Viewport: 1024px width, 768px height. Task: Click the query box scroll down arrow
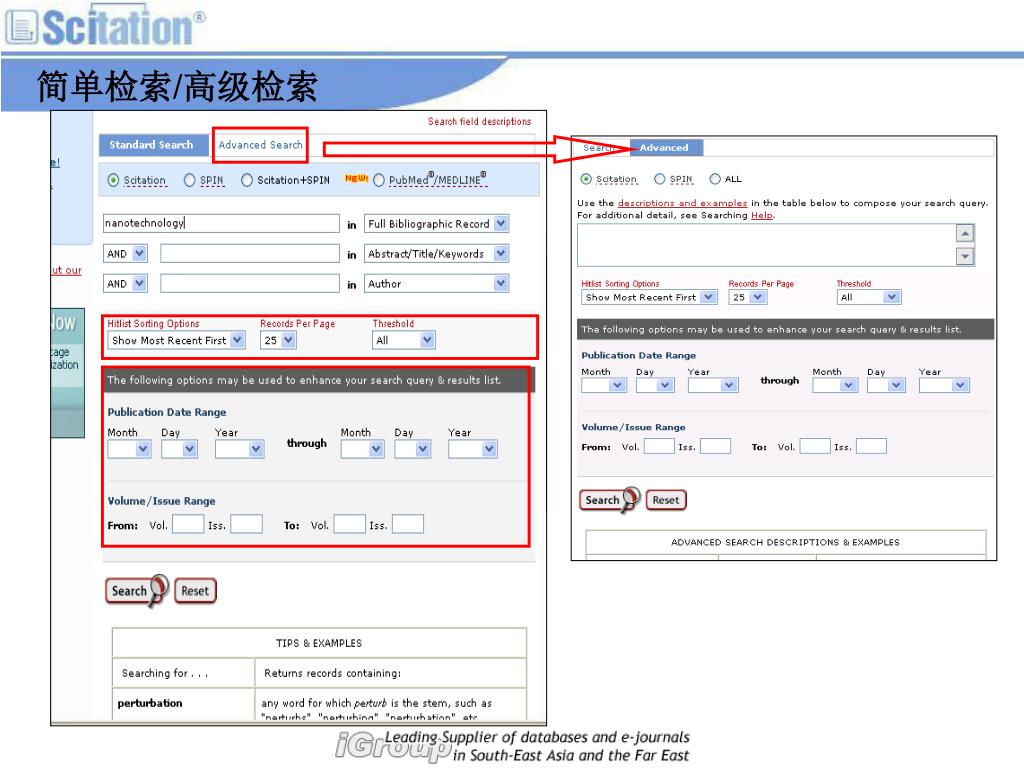click(x=965, y=257)
